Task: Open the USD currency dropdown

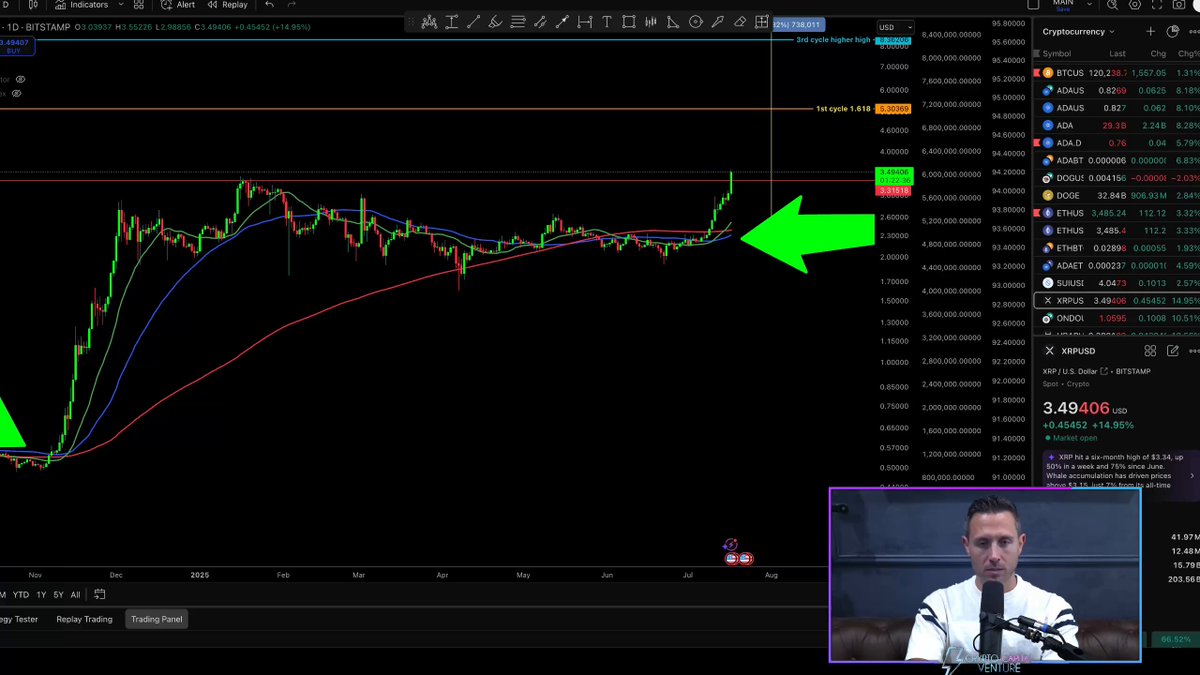Action: click(x=895, y=27)
